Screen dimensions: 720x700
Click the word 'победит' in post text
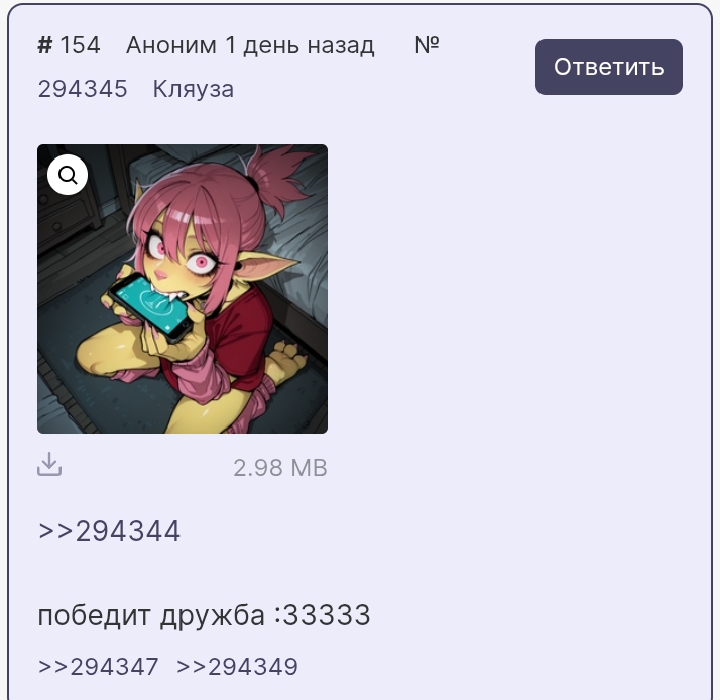[94, 615]
